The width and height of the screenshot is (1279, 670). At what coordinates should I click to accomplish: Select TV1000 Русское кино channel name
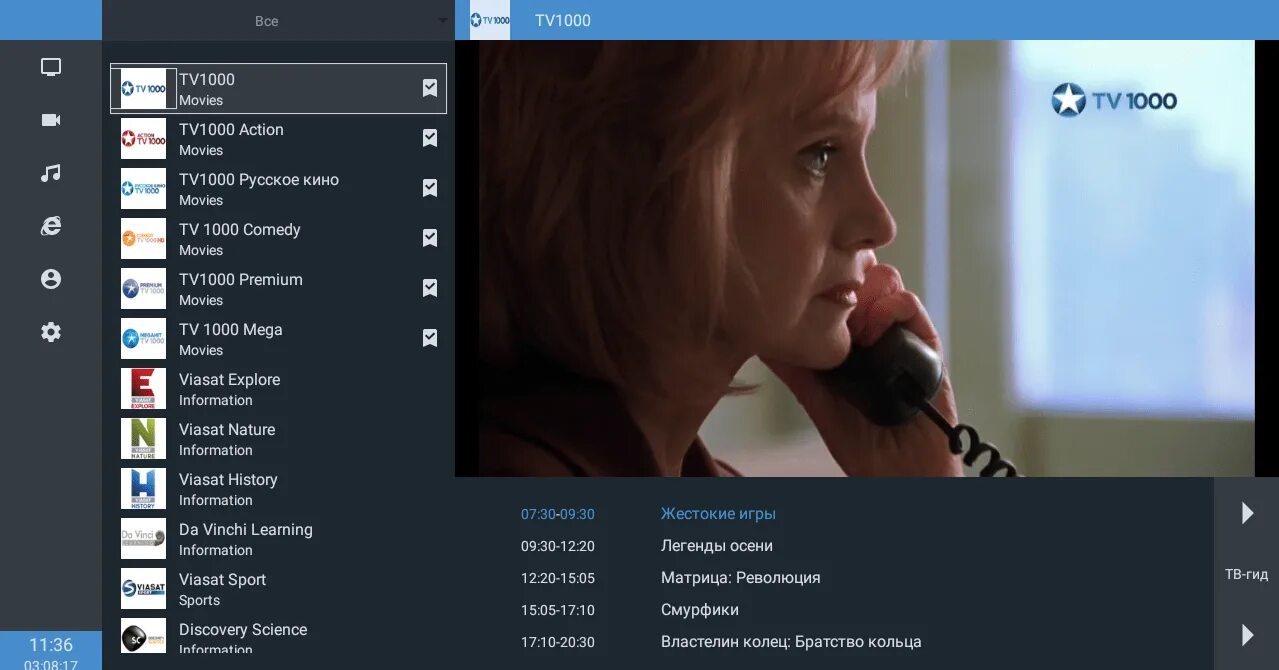(x=259, y=180)
